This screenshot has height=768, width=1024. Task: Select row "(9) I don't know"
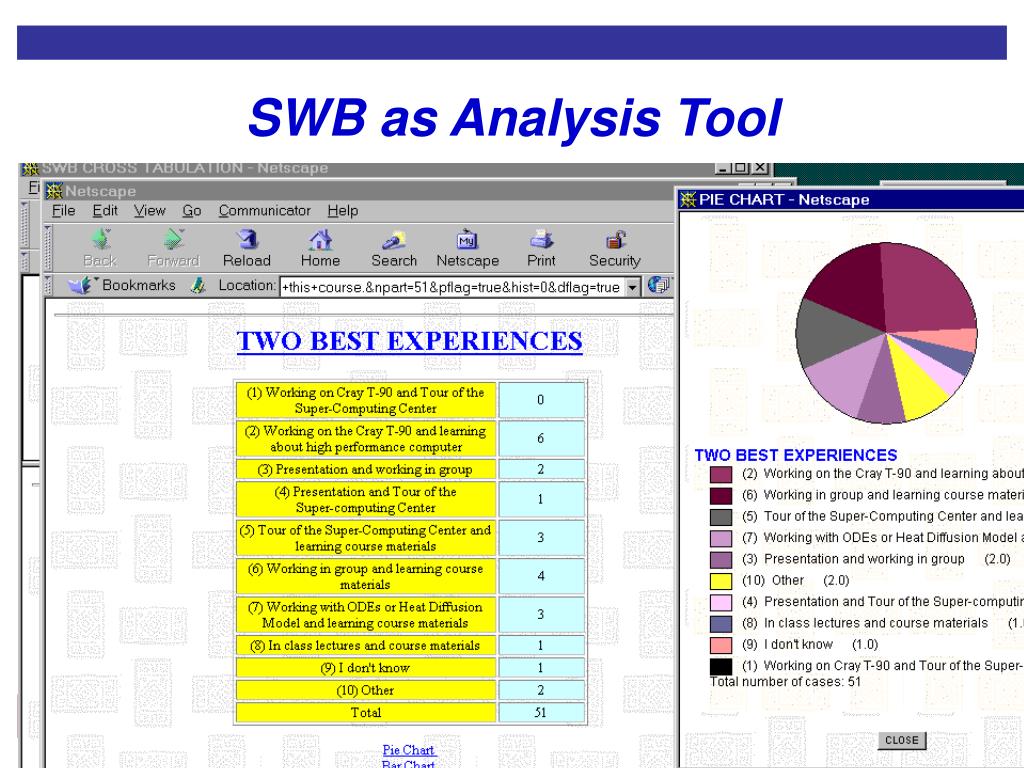[410, 668]
